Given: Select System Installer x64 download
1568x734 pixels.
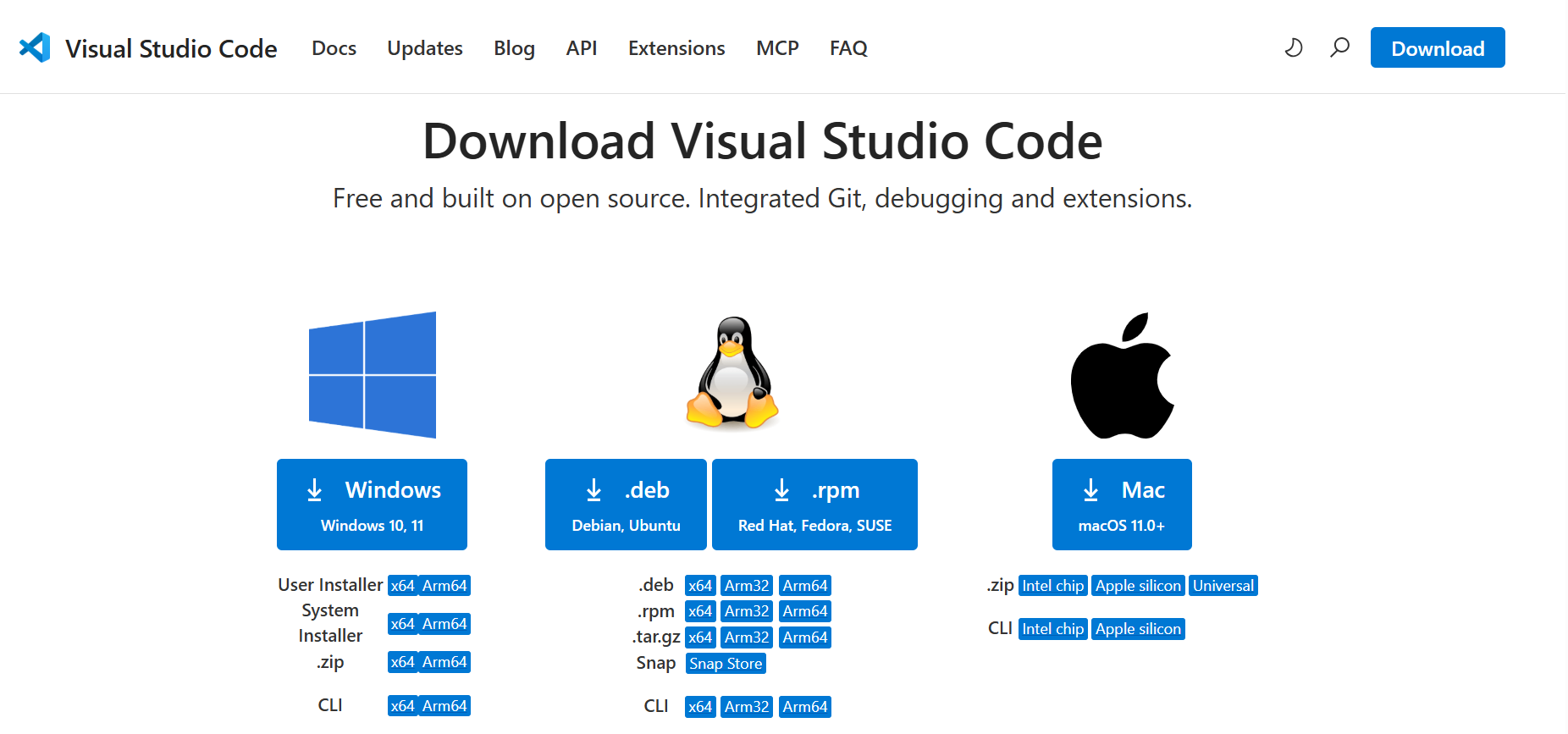Looking at the screenshot, I should coord(402,624).
